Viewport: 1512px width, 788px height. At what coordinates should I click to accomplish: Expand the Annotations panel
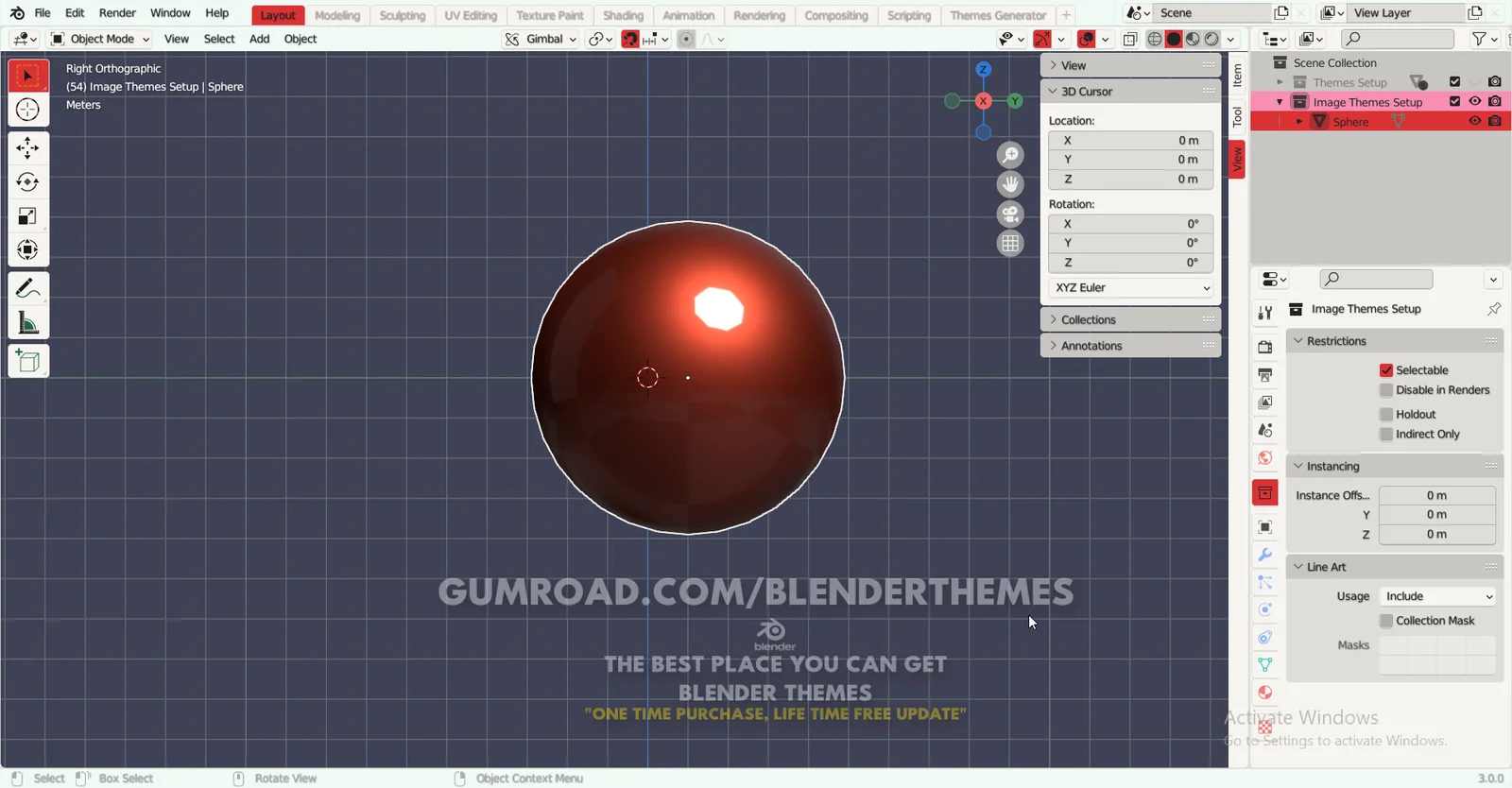1131,346
